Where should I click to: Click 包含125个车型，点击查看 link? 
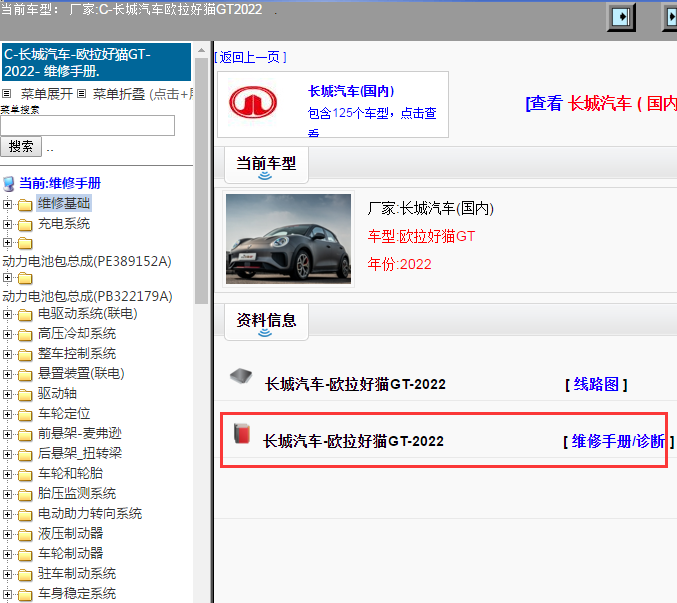click(x=372, y=121)
